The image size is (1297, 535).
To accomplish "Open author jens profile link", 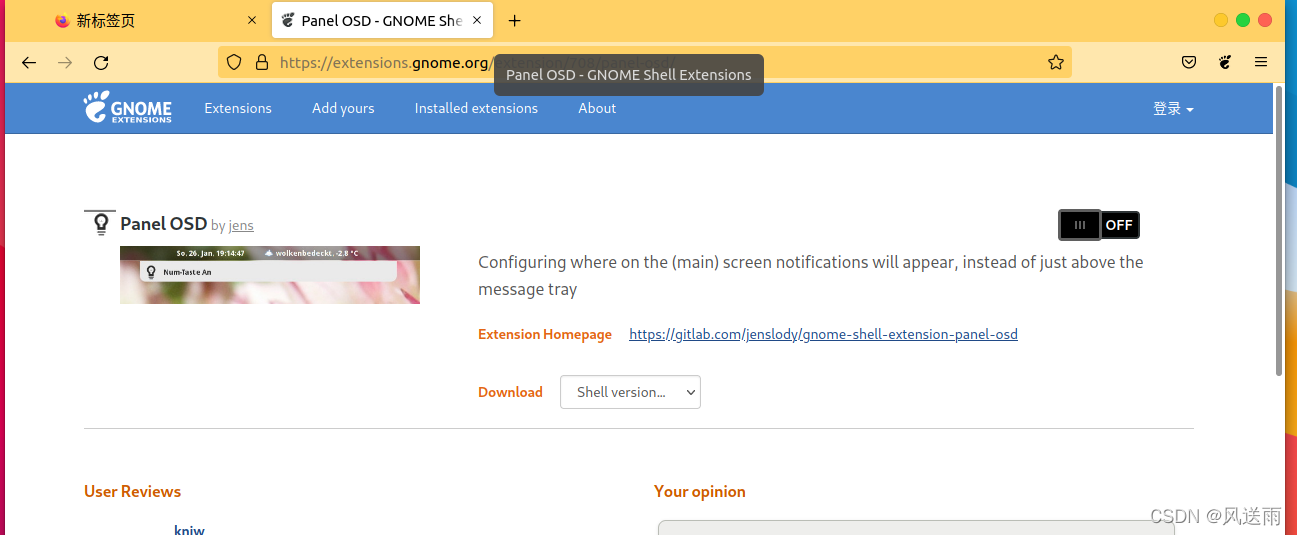I will coord(241,225).
